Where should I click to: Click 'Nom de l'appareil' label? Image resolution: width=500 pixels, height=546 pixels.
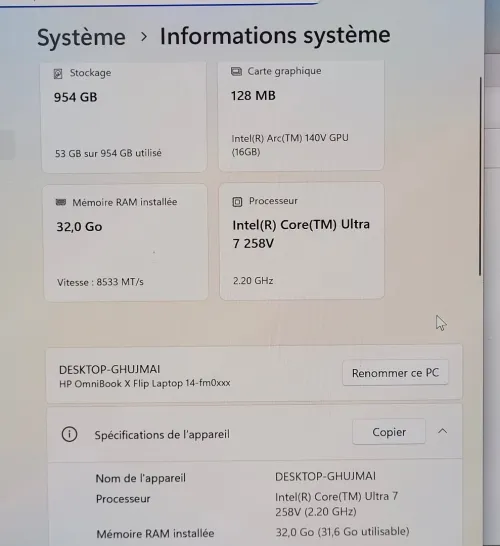pos(141,478)
